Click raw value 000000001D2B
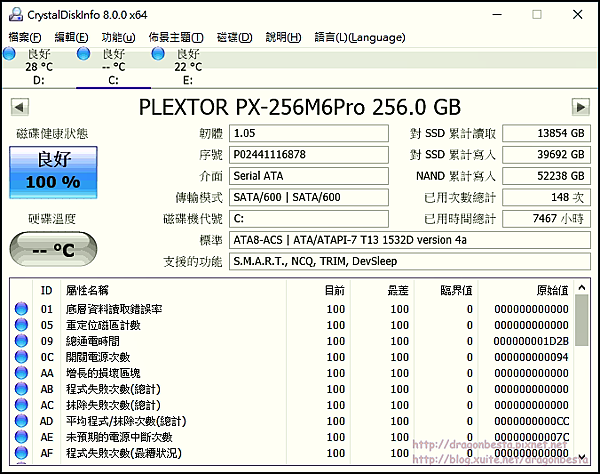This screenshot has width=600, height=474. pos(531,341)
